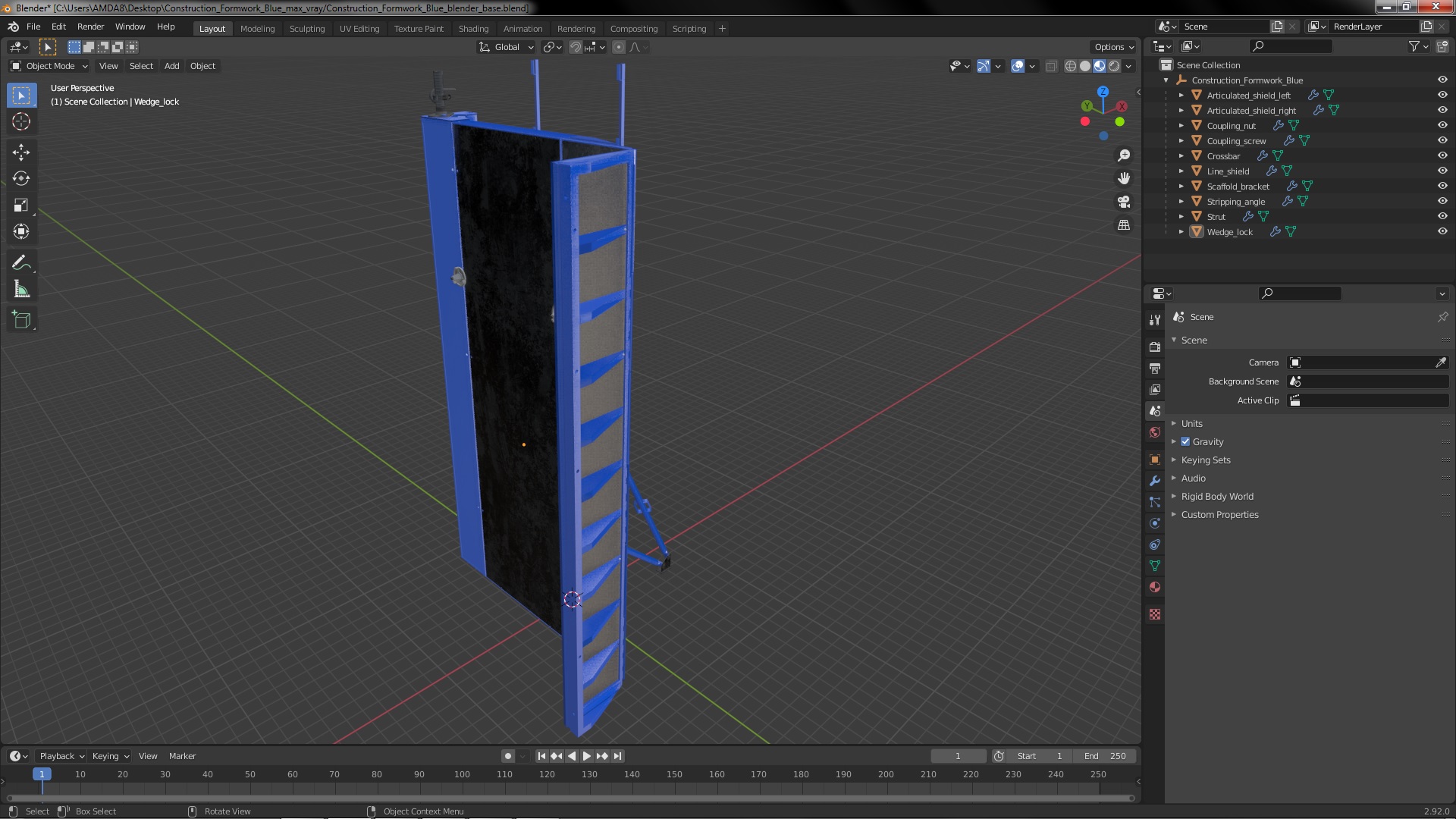Open the Material properties tab

(1155, 587)
